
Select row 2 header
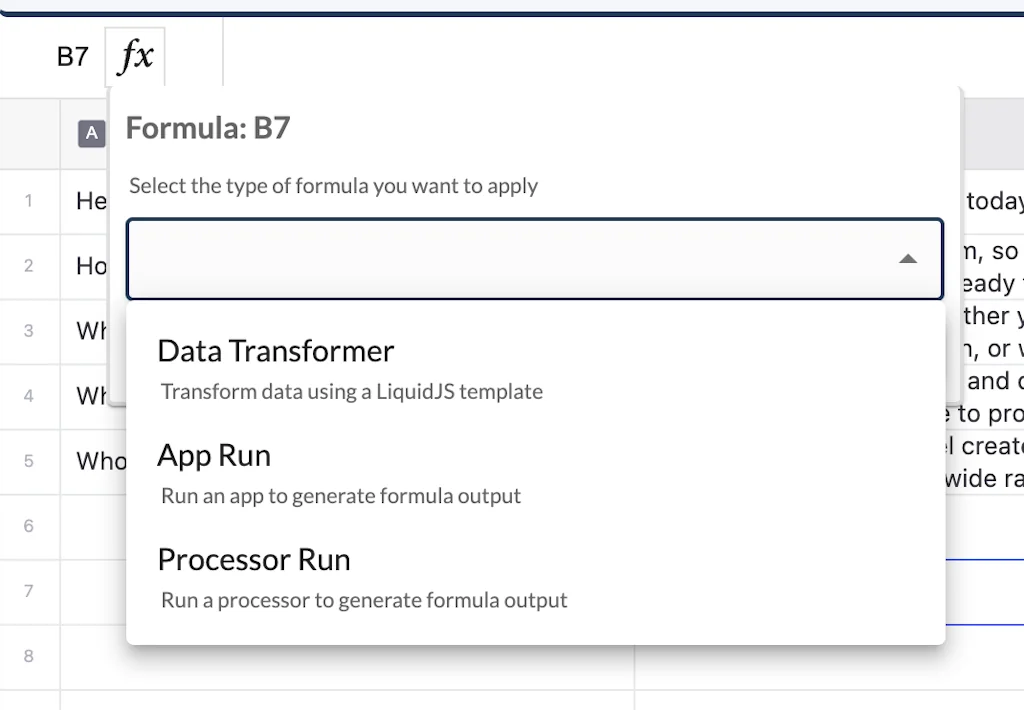(29, 266)
